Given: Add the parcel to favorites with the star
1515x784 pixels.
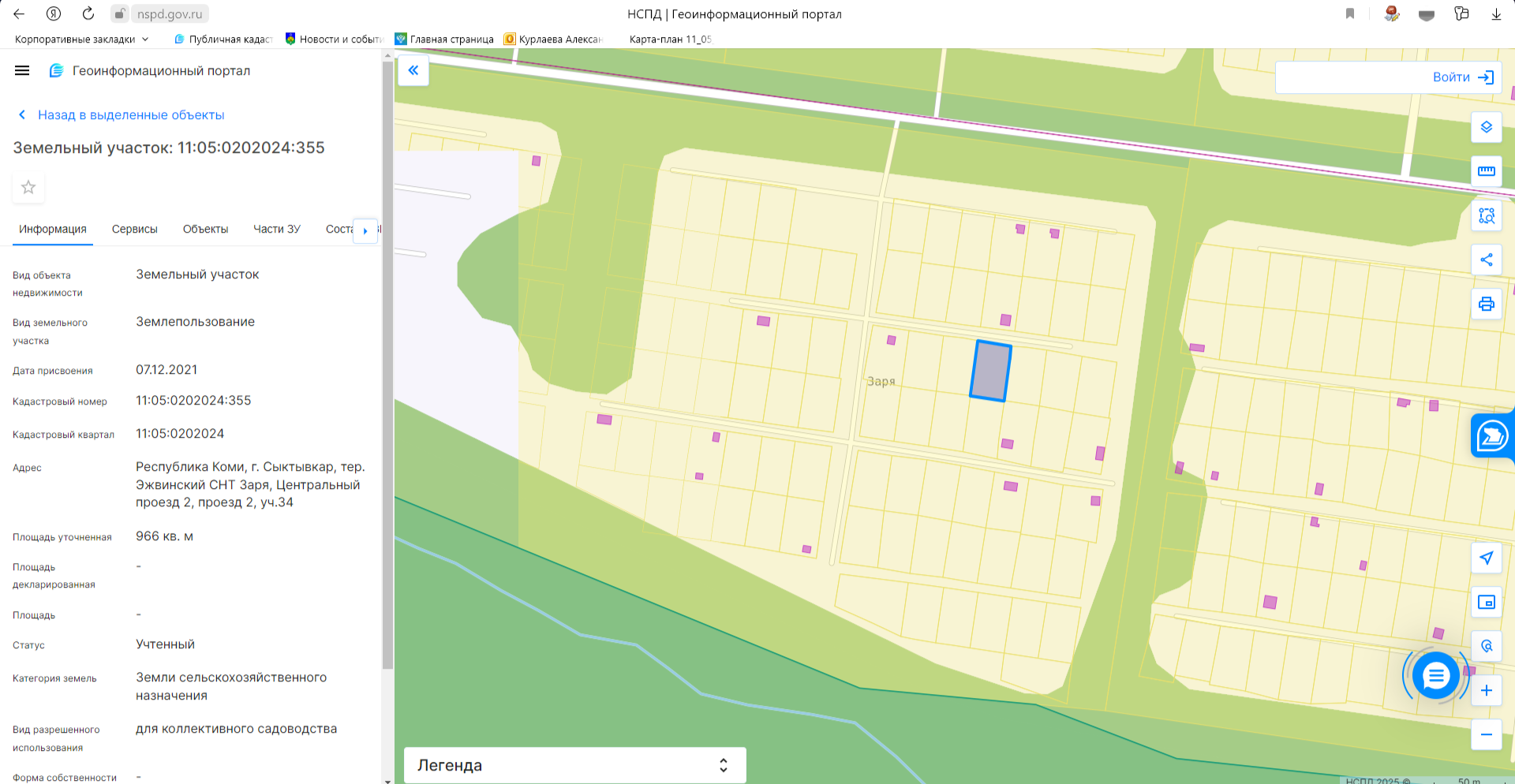Looking at the screenshot, I should pyautogui.click(x=28, y=187).
